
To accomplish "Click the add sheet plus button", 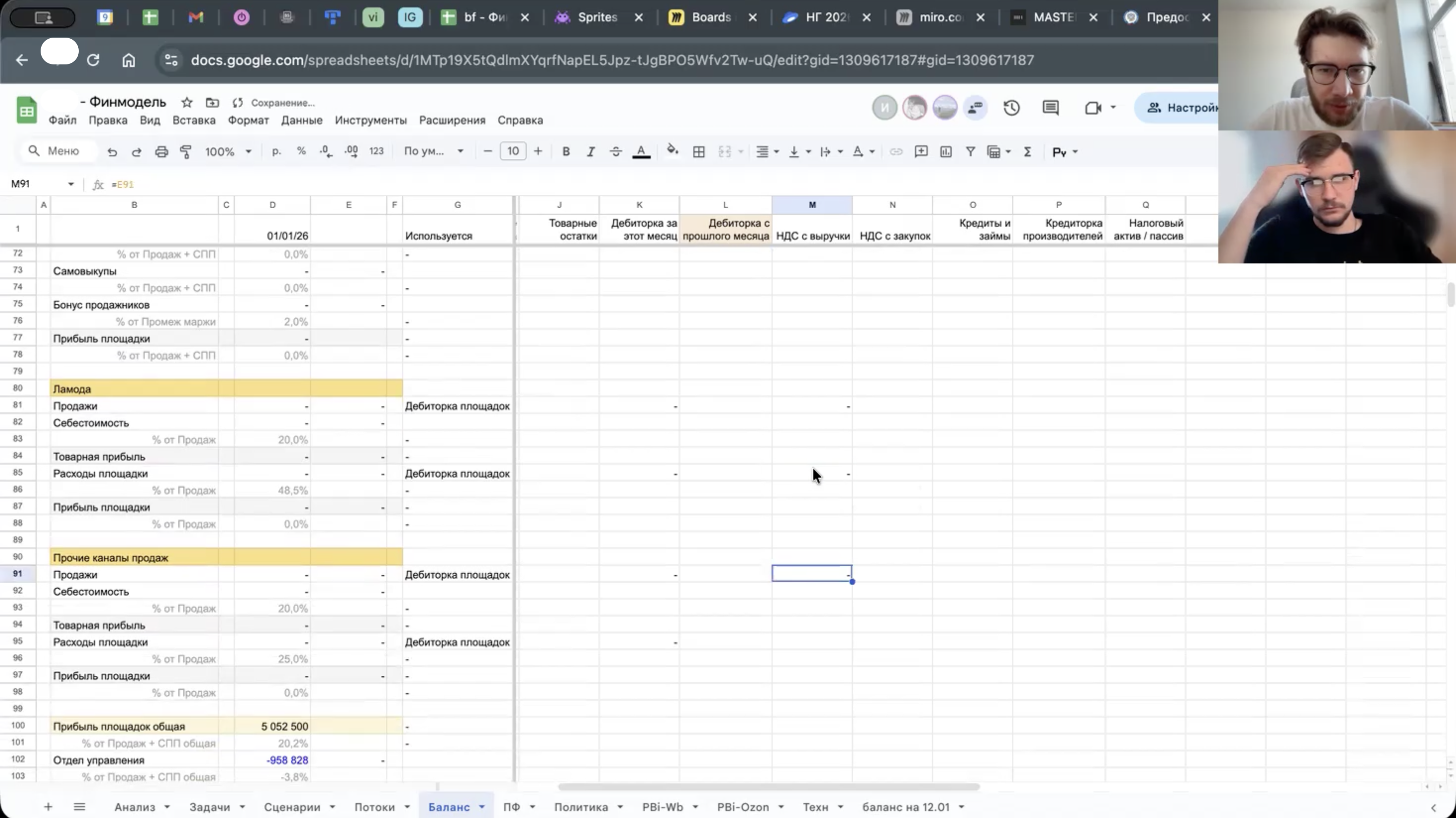I will (48, 807).
